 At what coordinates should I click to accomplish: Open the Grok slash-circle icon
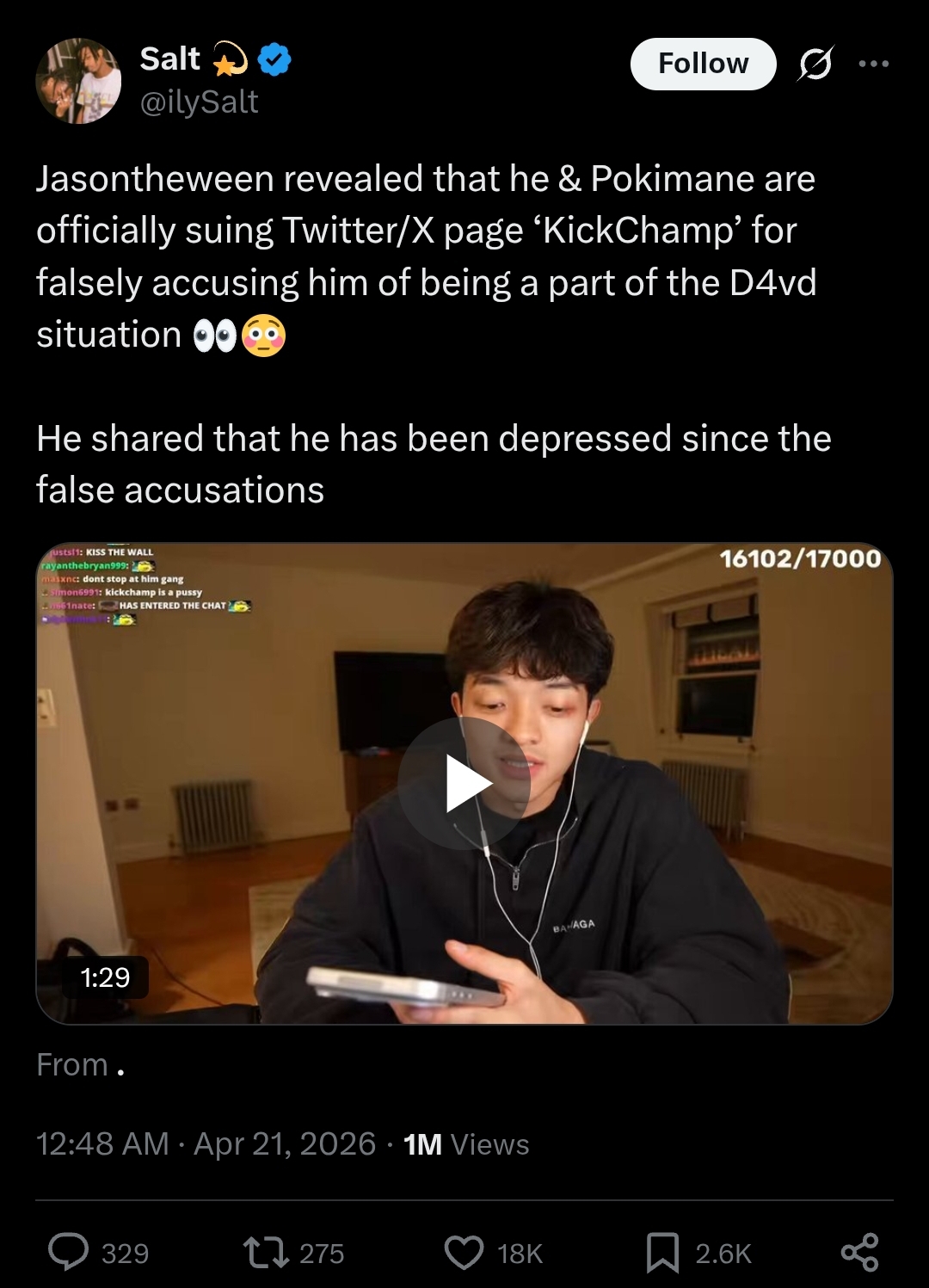814,64
